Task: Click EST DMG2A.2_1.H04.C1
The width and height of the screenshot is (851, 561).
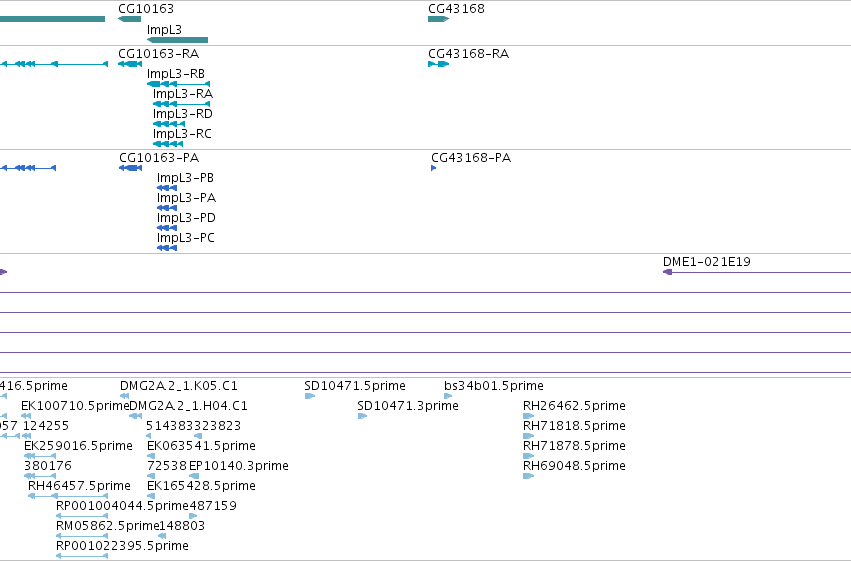Action: pos(188,406)
